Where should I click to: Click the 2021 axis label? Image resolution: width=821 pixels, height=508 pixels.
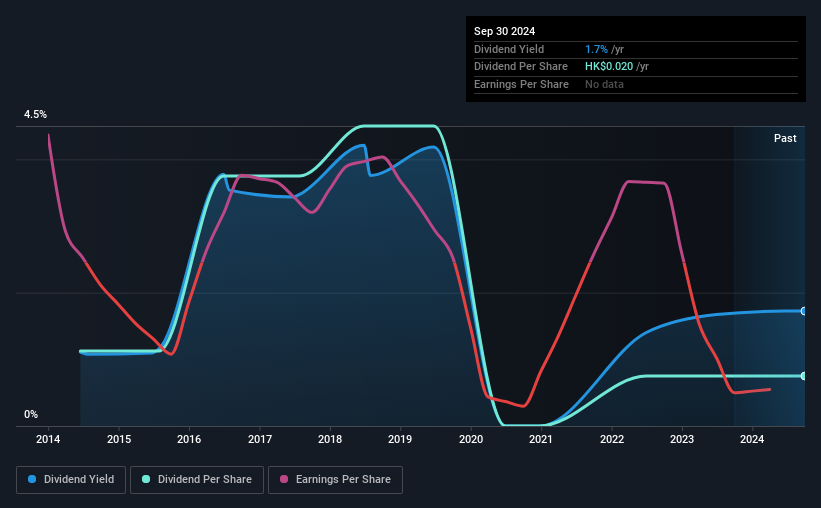point(541,439)
